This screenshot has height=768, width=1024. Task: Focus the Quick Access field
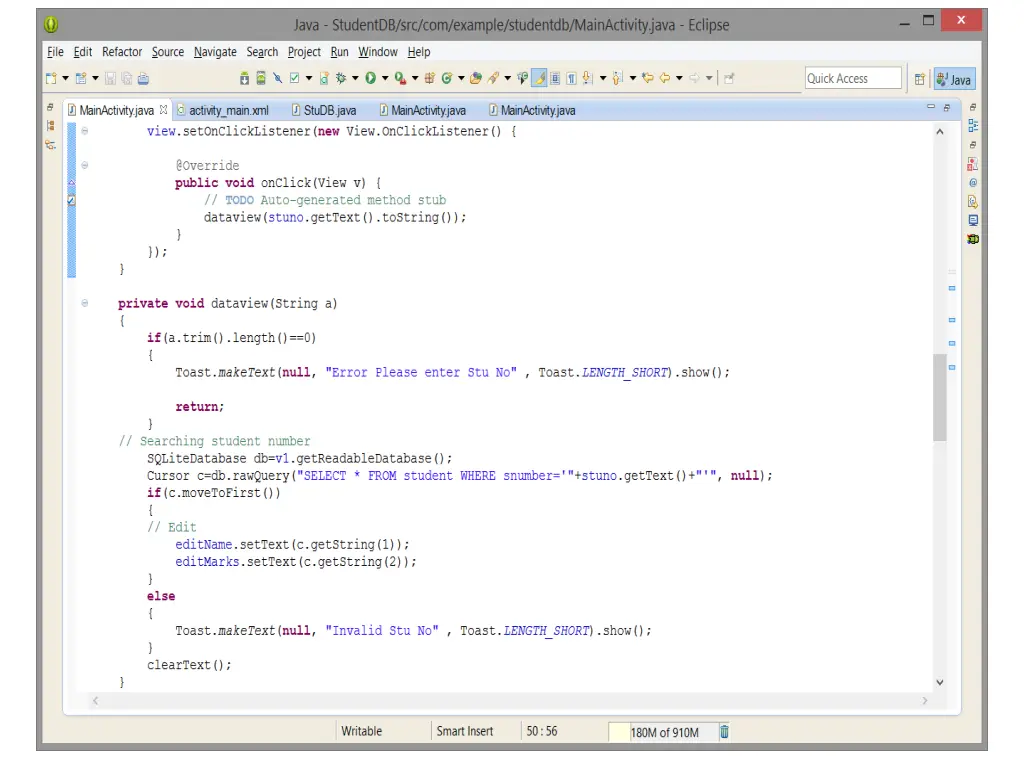[x=853, y=78]
